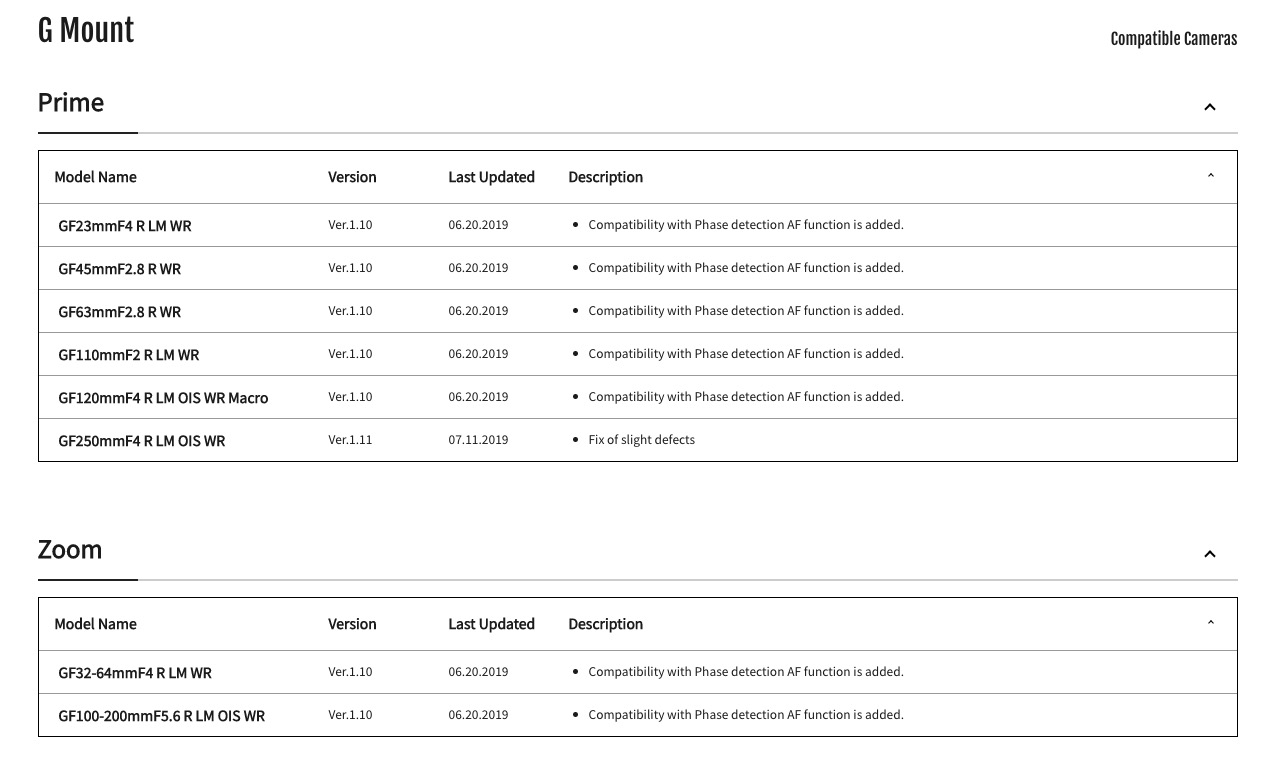Click GF23mmF4 R LM WR model name
The image size is (1271, 767).
pyautogui.click(x=125, y=226)
